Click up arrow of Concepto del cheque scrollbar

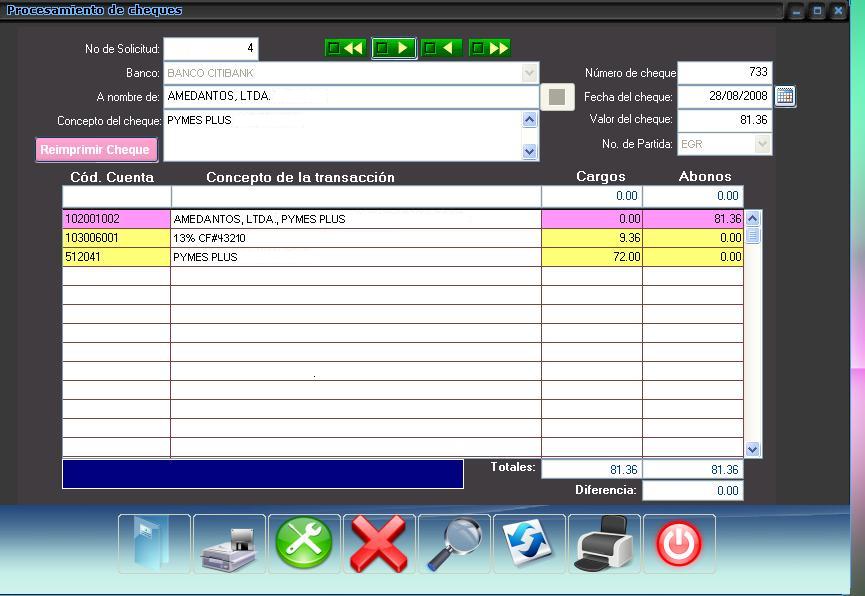(x=529, y=119)
